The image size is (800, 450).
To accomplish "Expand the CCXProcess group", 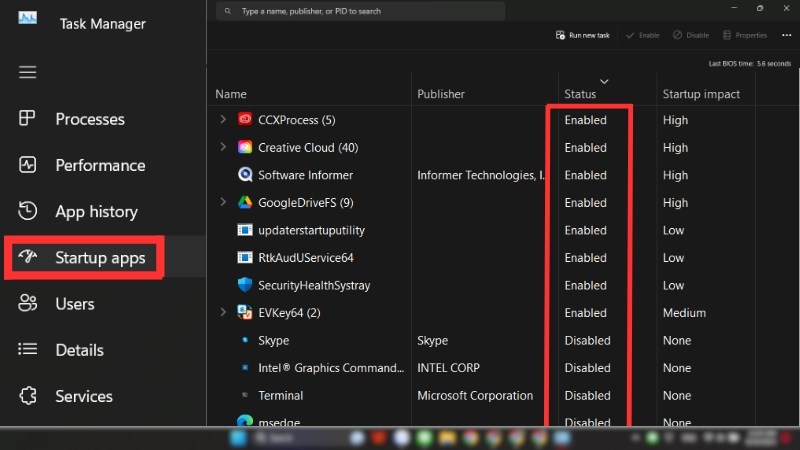I will coord(222,120).
